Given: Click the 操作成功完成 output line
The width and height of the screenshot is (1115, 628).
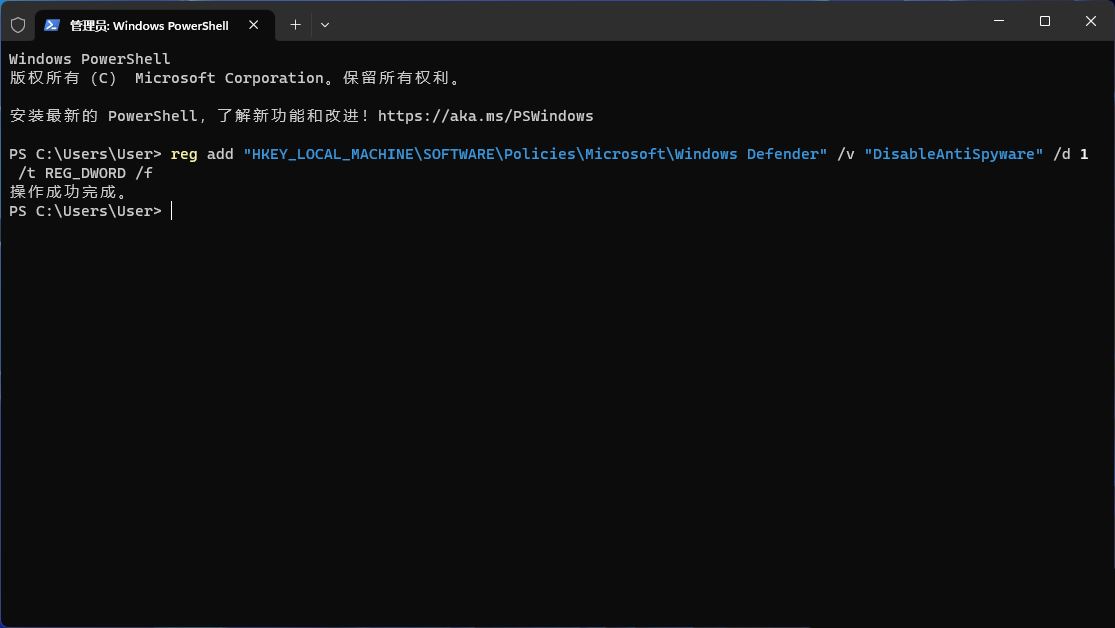Looking at the screenshot, I should (x=65, y=191).
